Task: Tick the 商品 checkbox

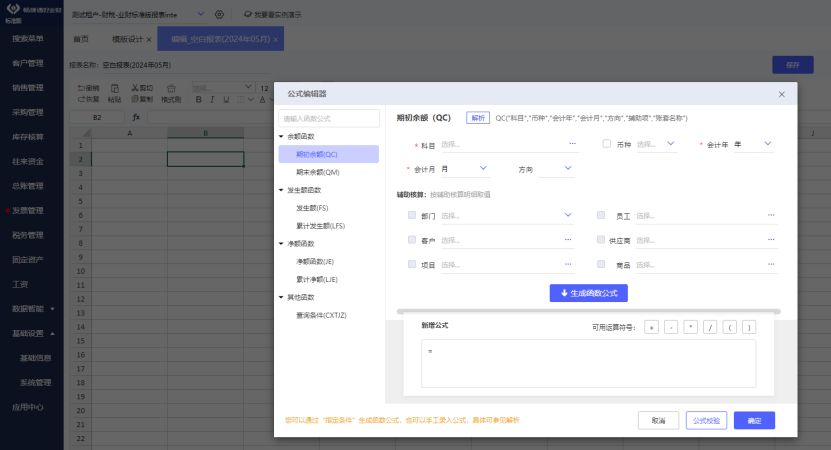Action: coord(601,264)
